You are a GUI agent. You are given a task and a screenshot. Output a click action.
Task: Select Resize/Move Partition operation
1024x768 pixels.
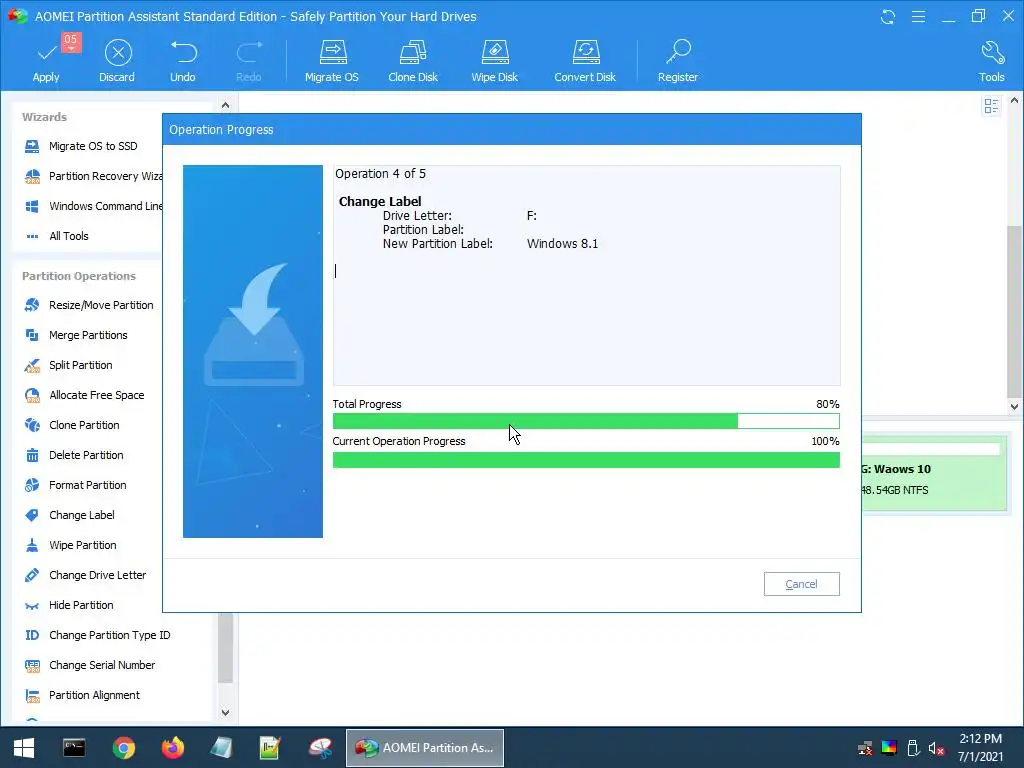point(89,305)
